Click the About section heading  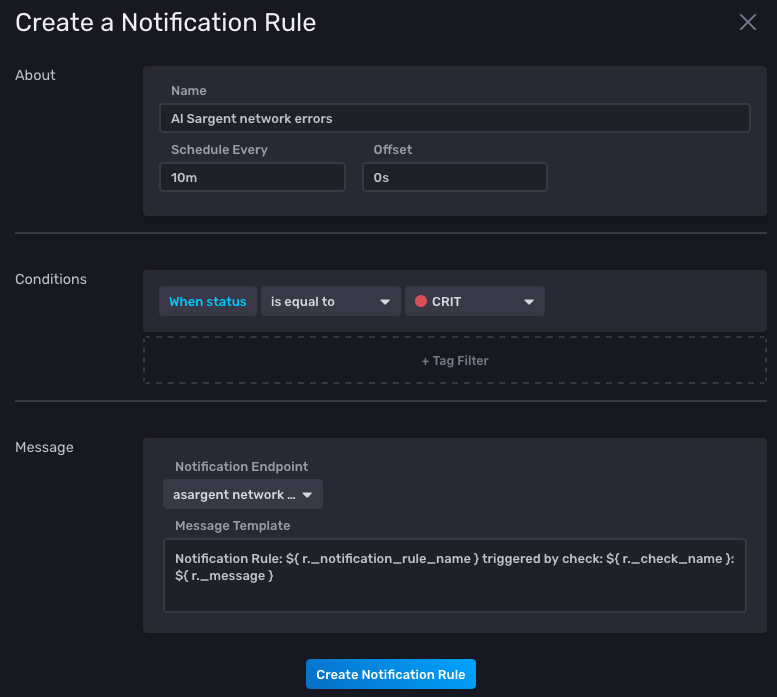pyautogui.click(x=36, y=75)
